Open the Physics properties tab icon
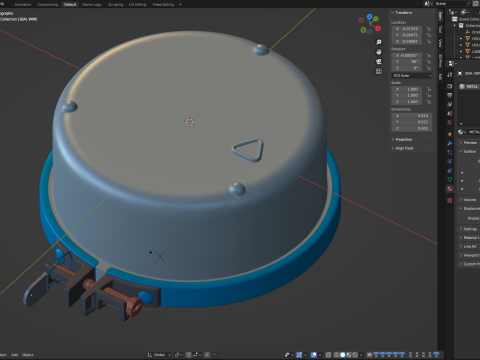 click(x=450, y=161)
